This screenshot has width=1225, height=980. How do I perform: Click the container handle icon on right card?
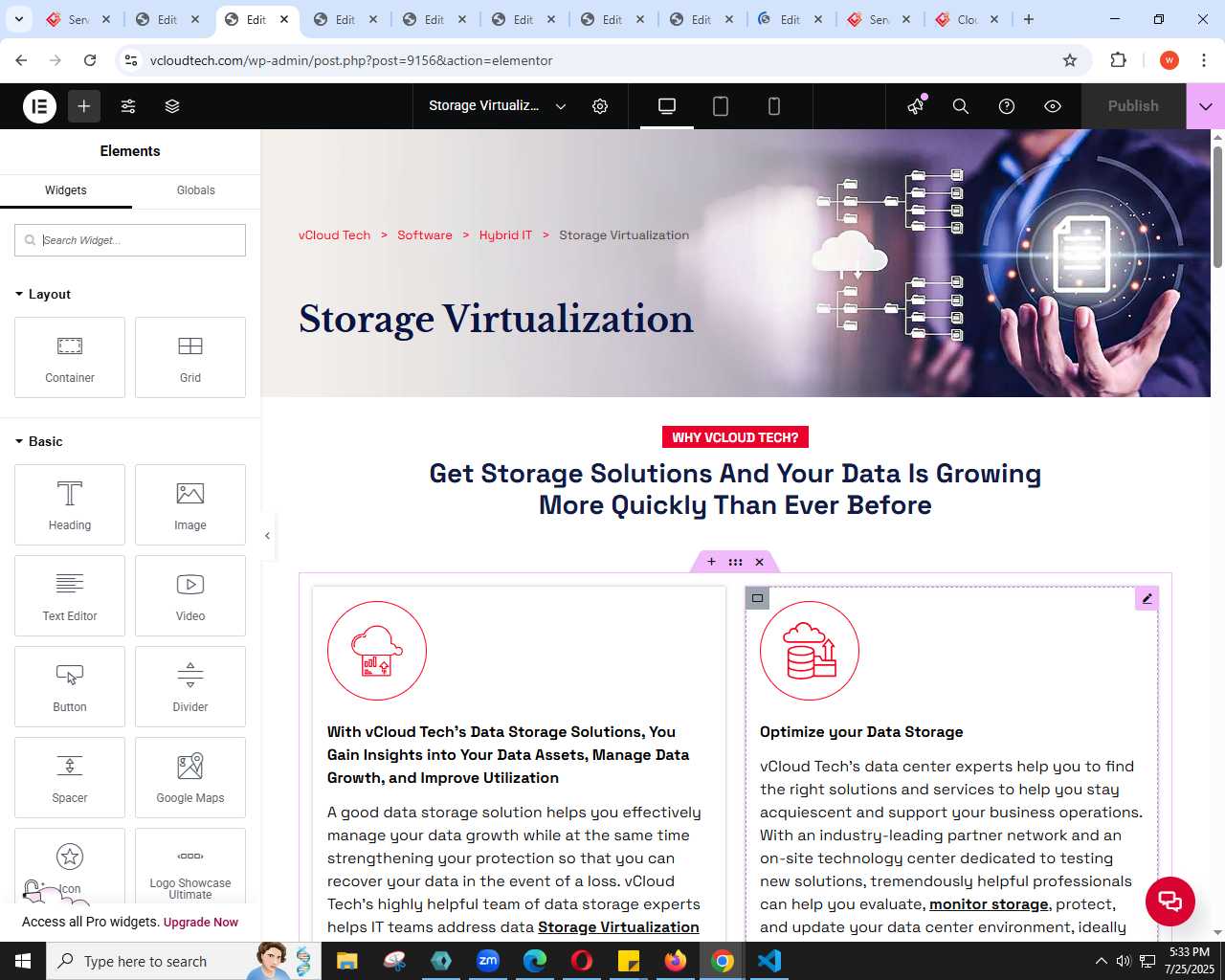click(757, 598)
